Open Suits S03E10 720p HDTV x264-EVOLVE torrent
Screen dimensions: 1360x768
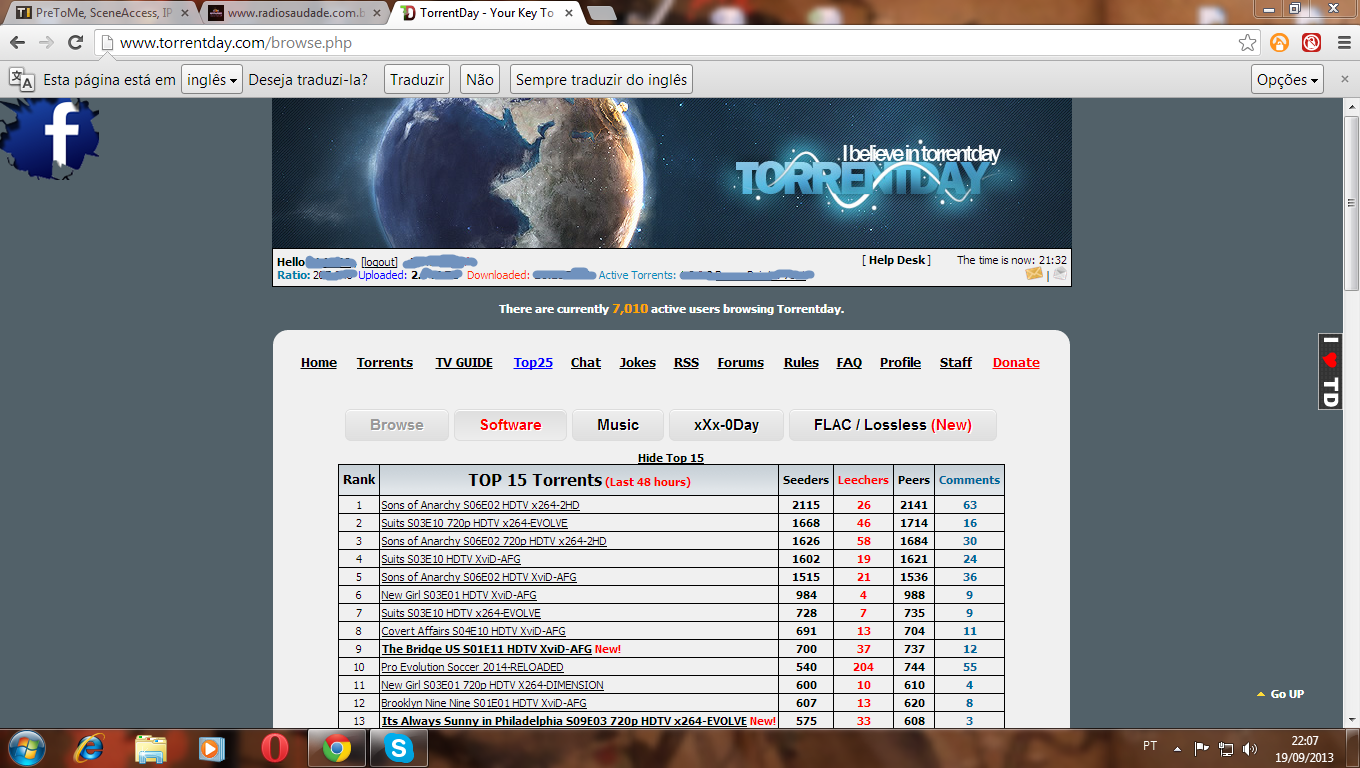[x=474, y=524]
